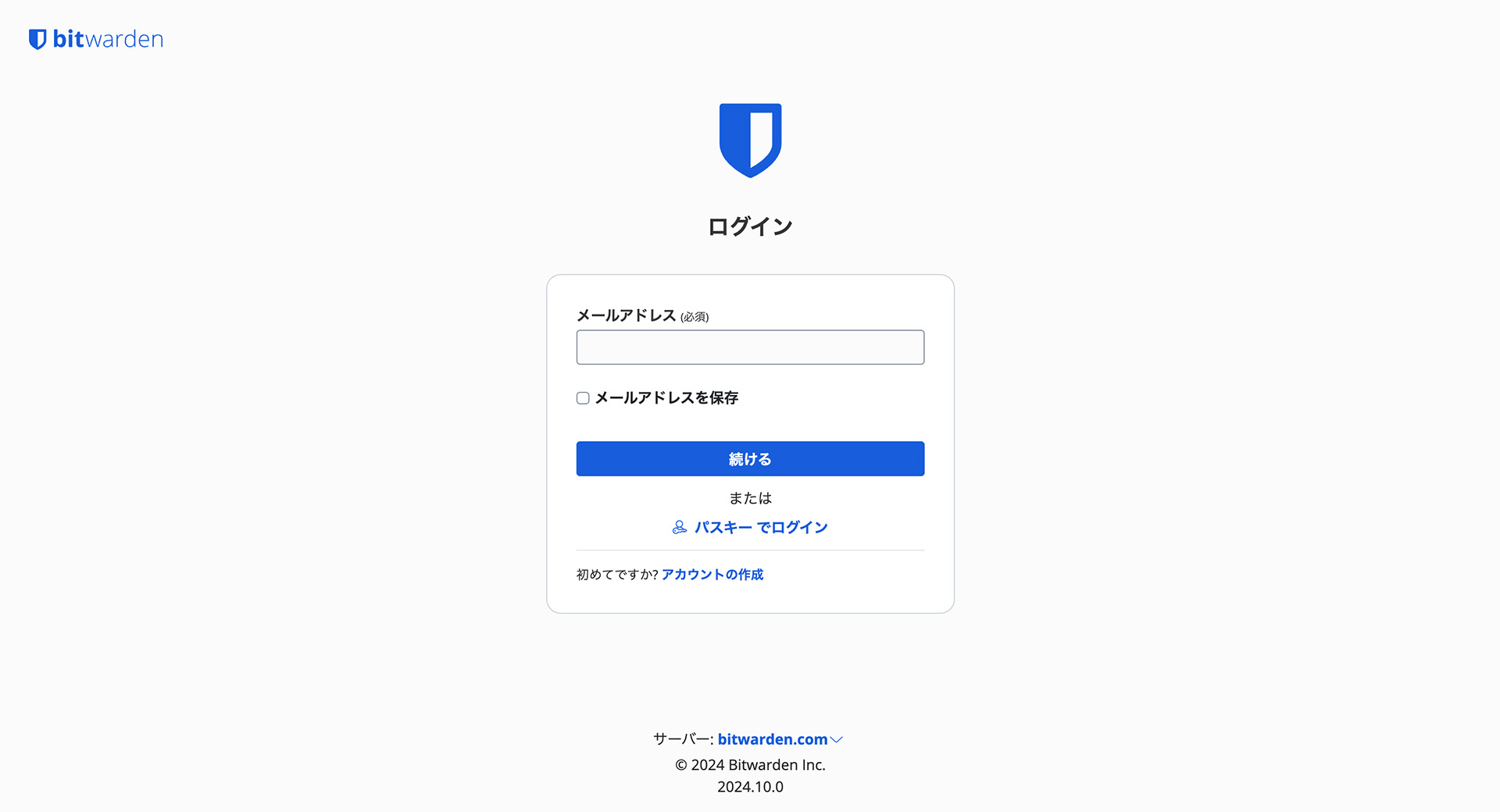
Task: Click the または separator text
Action: tap(750, 498)
